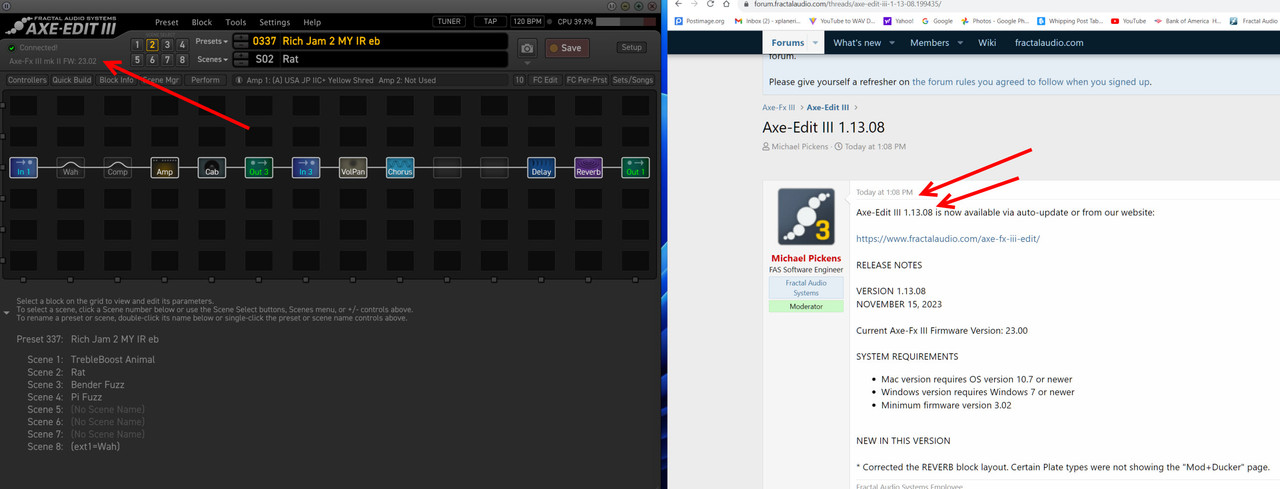Screen dimensions: 1280x489
Task: Open the Postimage.org bookmark
Action: 699,20
